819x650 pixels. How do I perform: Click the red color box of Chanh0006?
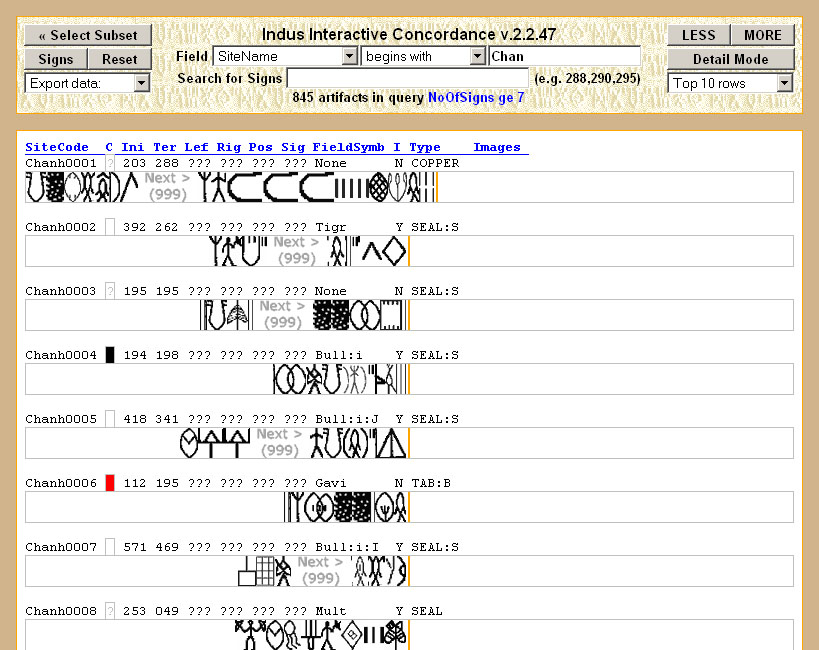110,483
